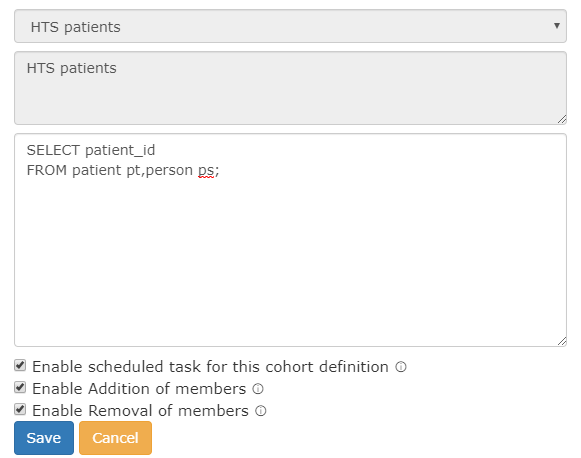Viewport: 581px width, 458px height.
Task: Click the Enable Removal of members label
Action: tap(140, 411)
